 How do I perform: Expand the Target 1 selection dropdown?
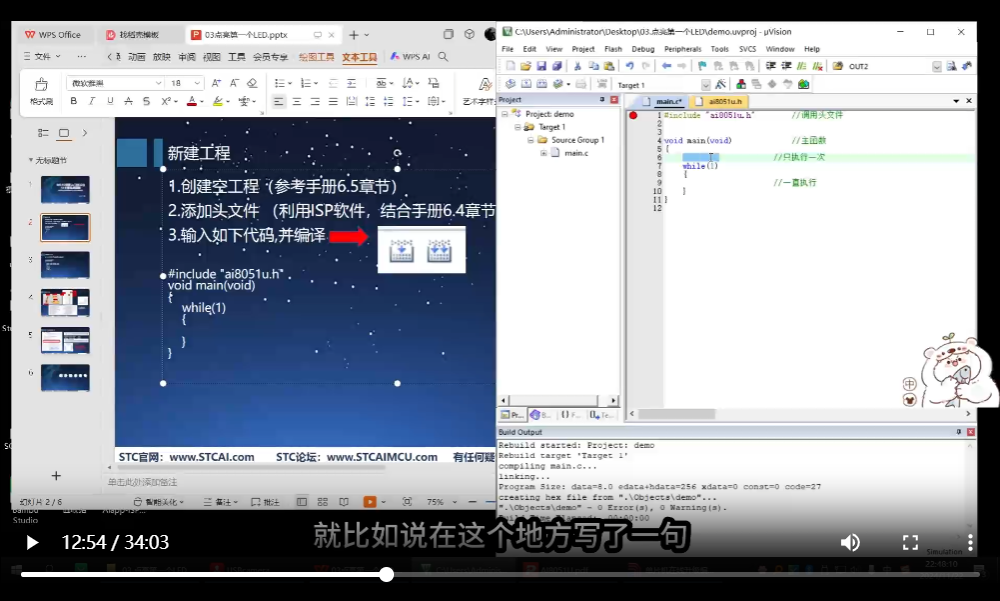705,85
